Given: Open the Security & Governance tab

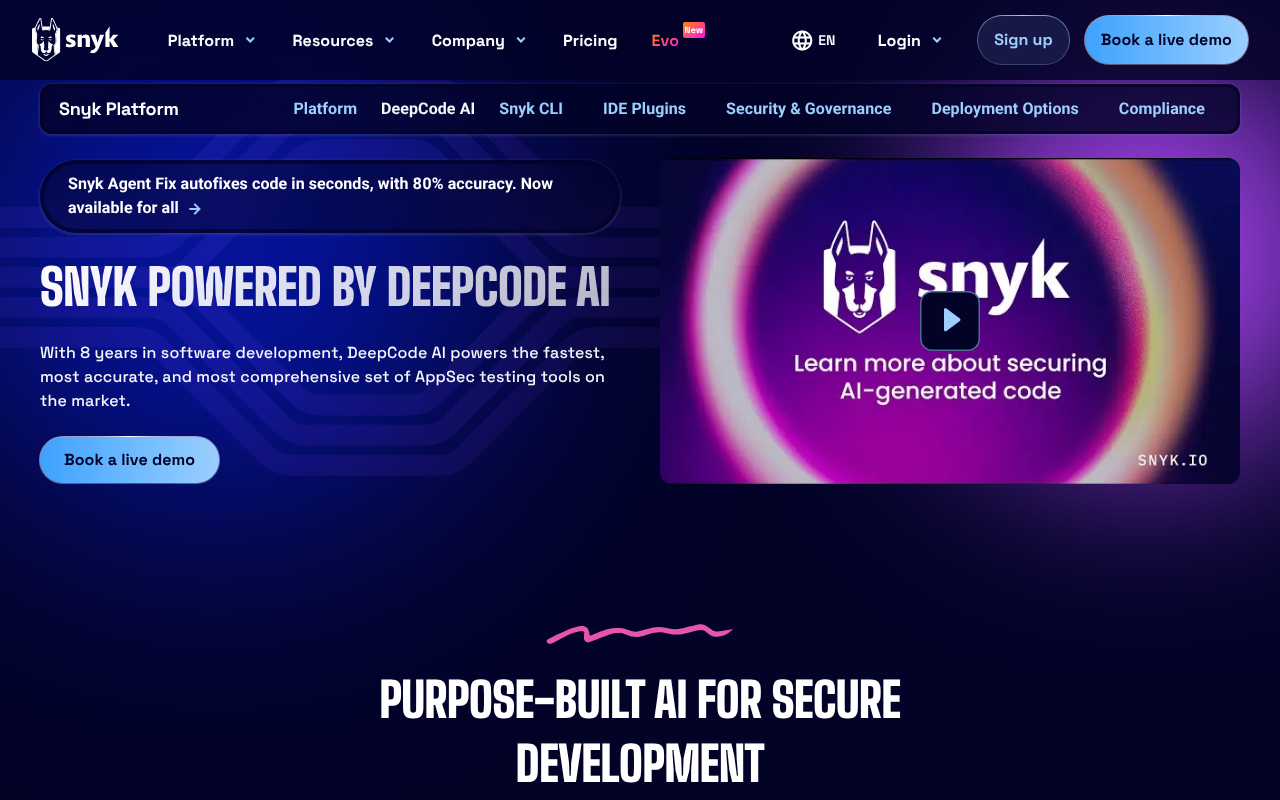Looking at the screenshot, I should (808, 109).
